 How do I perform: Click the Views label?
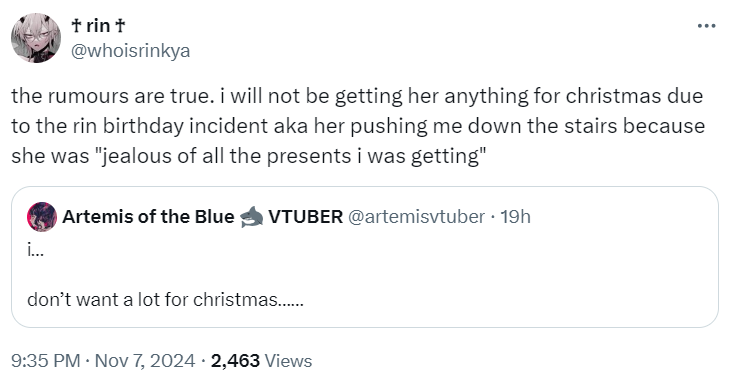point(289,361)
